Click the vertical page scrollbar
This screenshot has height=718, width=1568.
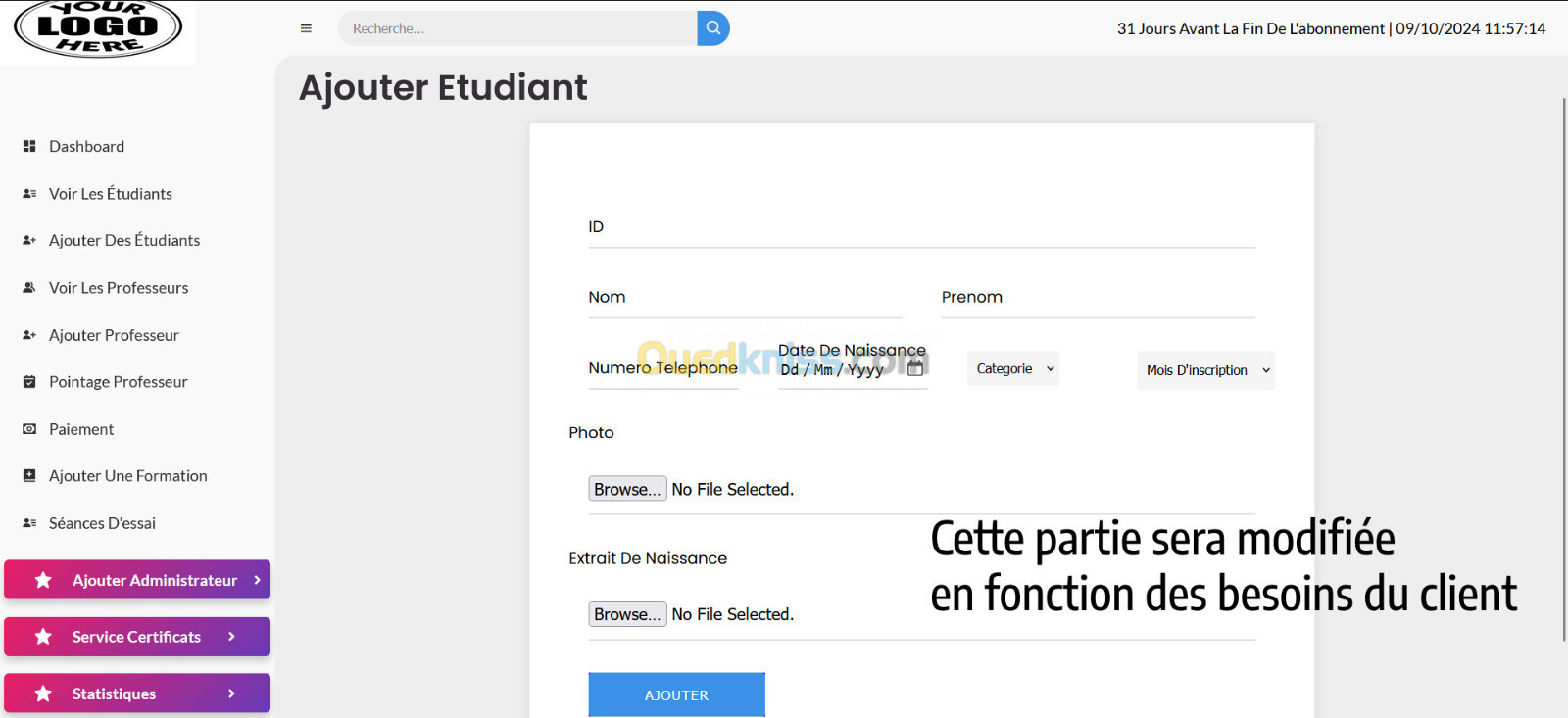click(x=1563, y=370)
